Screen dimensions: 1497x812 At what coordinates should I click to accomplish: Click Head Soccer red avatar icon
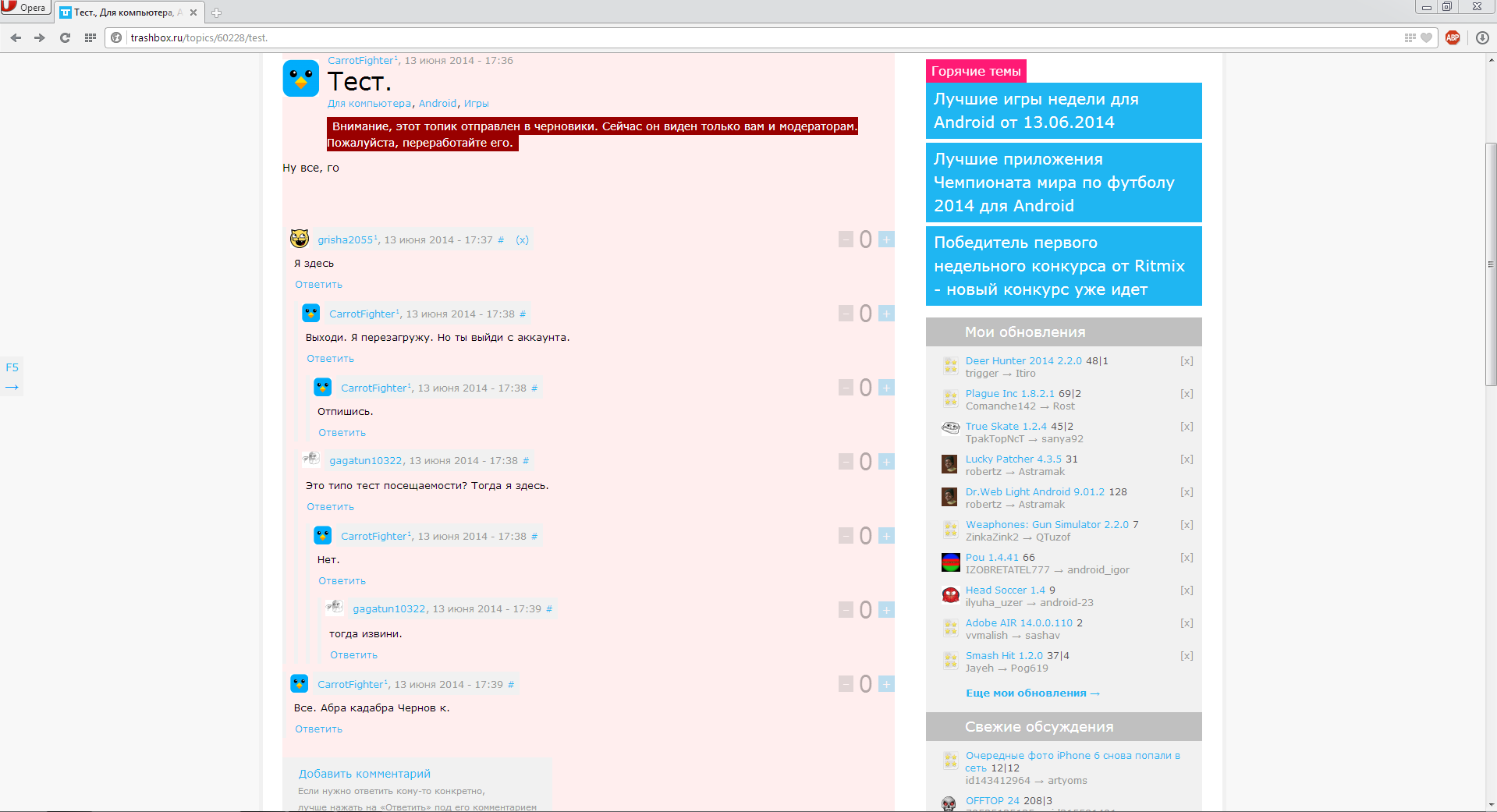click(950, 595)
